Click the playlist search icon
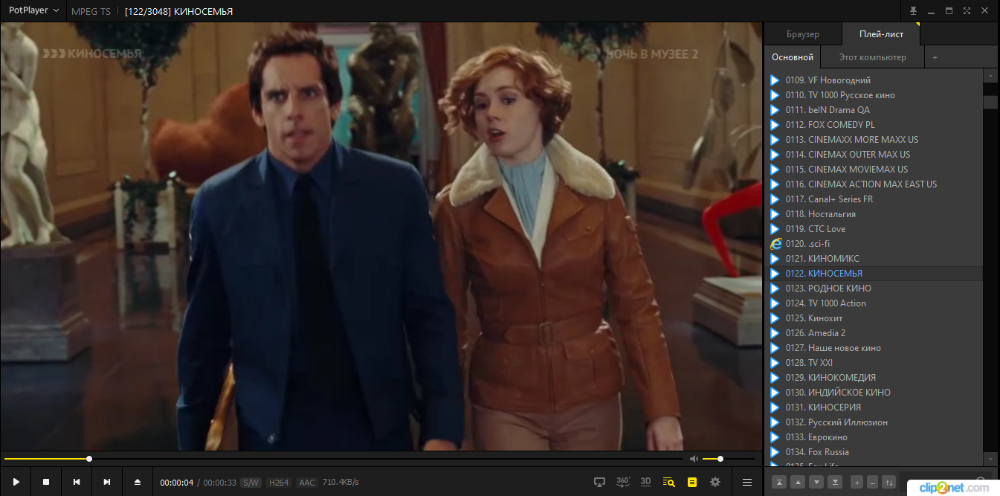 (x=669, y=482)
